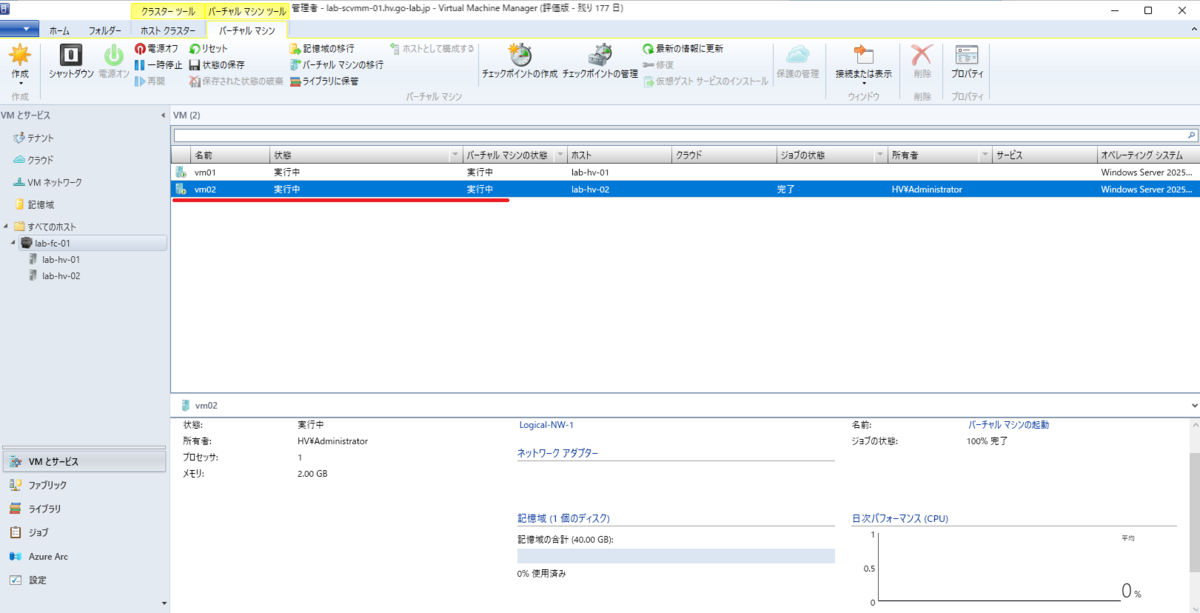Open the Logical-NW-1 link
The height and width of the screenshot is (613, 1200).
point(546,425)
